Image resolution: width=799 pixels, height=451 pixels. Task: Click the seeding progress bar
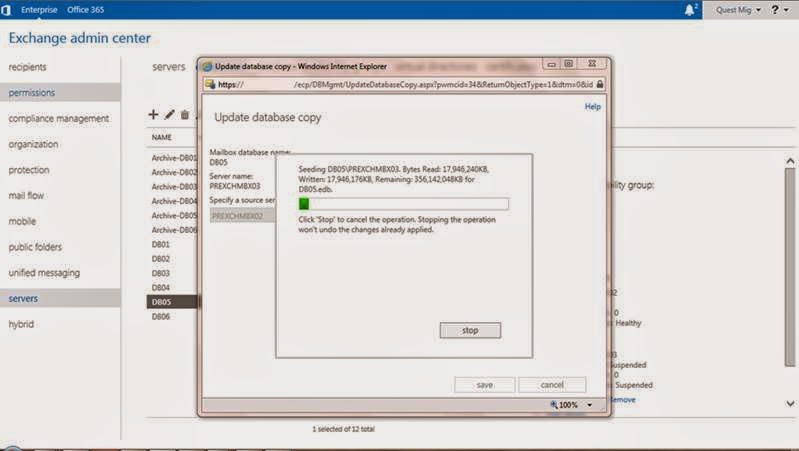pyautogui.click(x=404, y=204)
